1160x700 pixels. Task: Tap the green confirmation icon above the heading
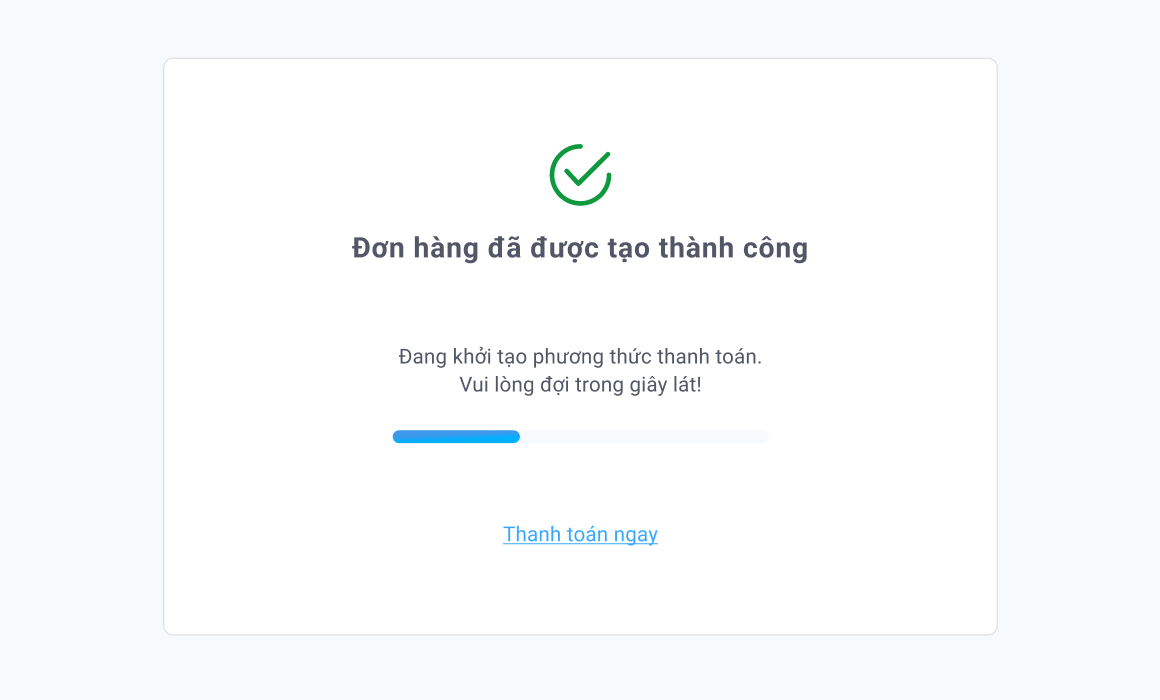click(580, 173)
